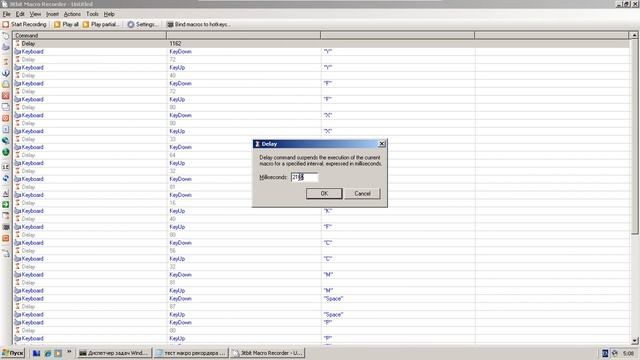The width and height of the screenshot is (640, 360).
Task: Select the KeyUp "P" keyboard row
Action: pos(321,338)
